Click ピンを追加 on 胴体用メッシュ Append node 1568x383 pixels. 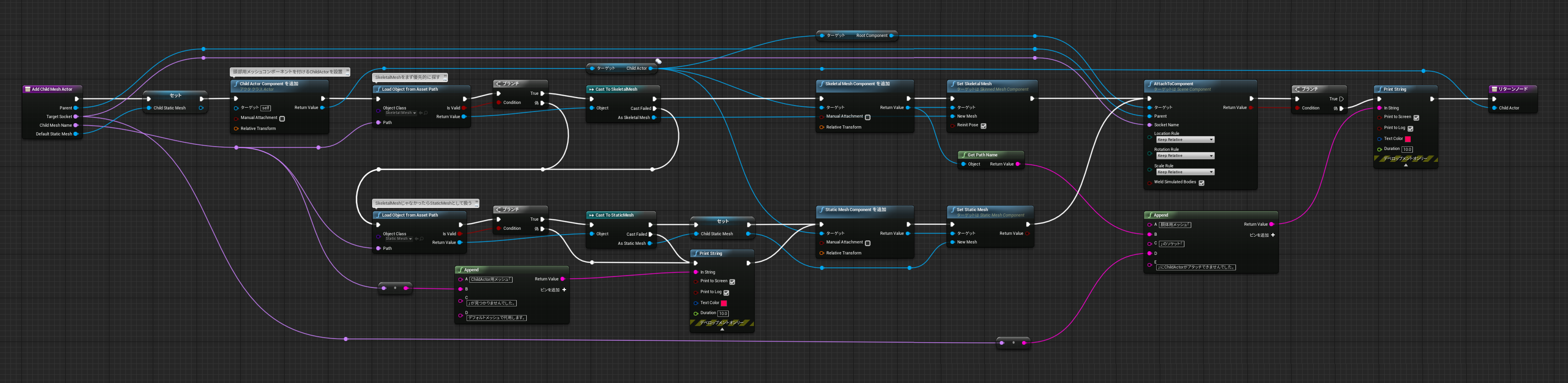click(1262, 235)
